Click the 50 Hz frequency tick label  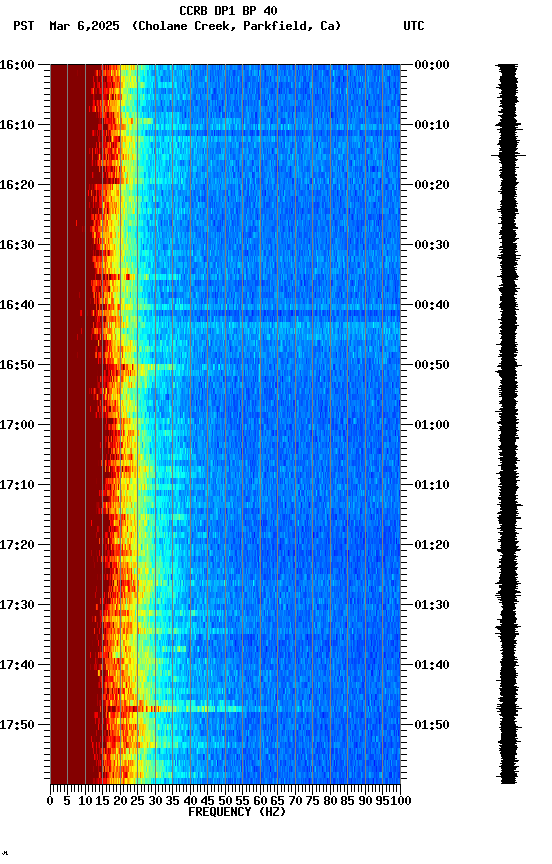pyautogui.click(x=225, y=801)
